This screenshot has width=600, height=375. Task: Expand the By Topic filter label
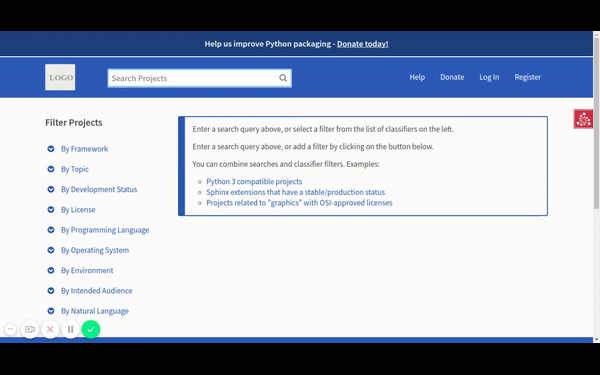tap(75, 169)
